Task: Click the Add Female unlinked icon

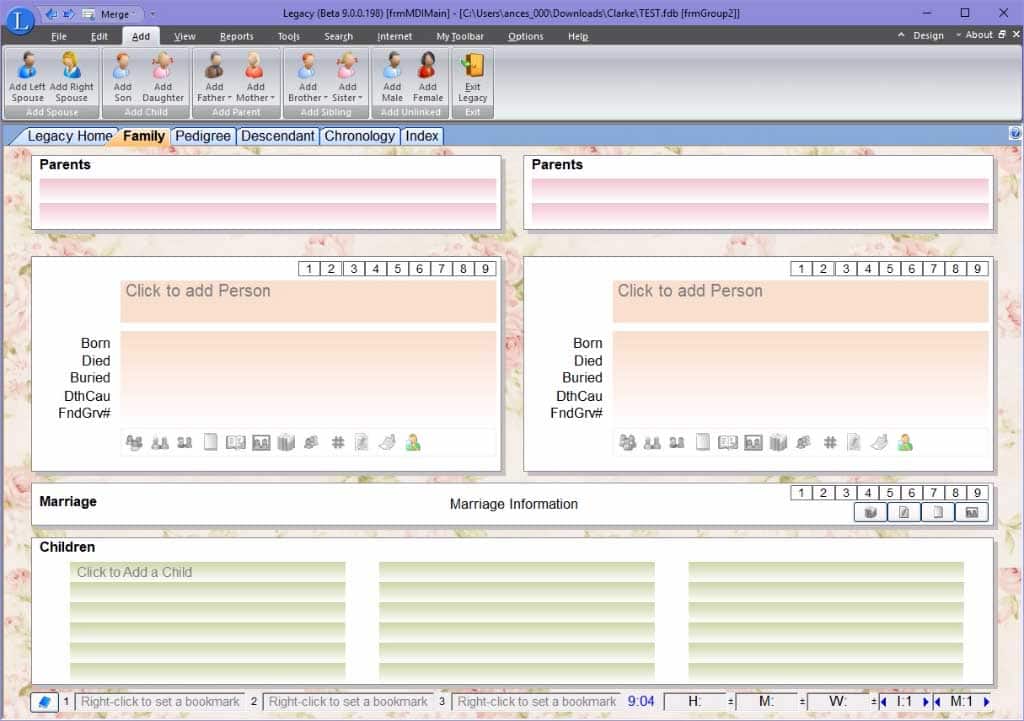Action: [428, 68]
